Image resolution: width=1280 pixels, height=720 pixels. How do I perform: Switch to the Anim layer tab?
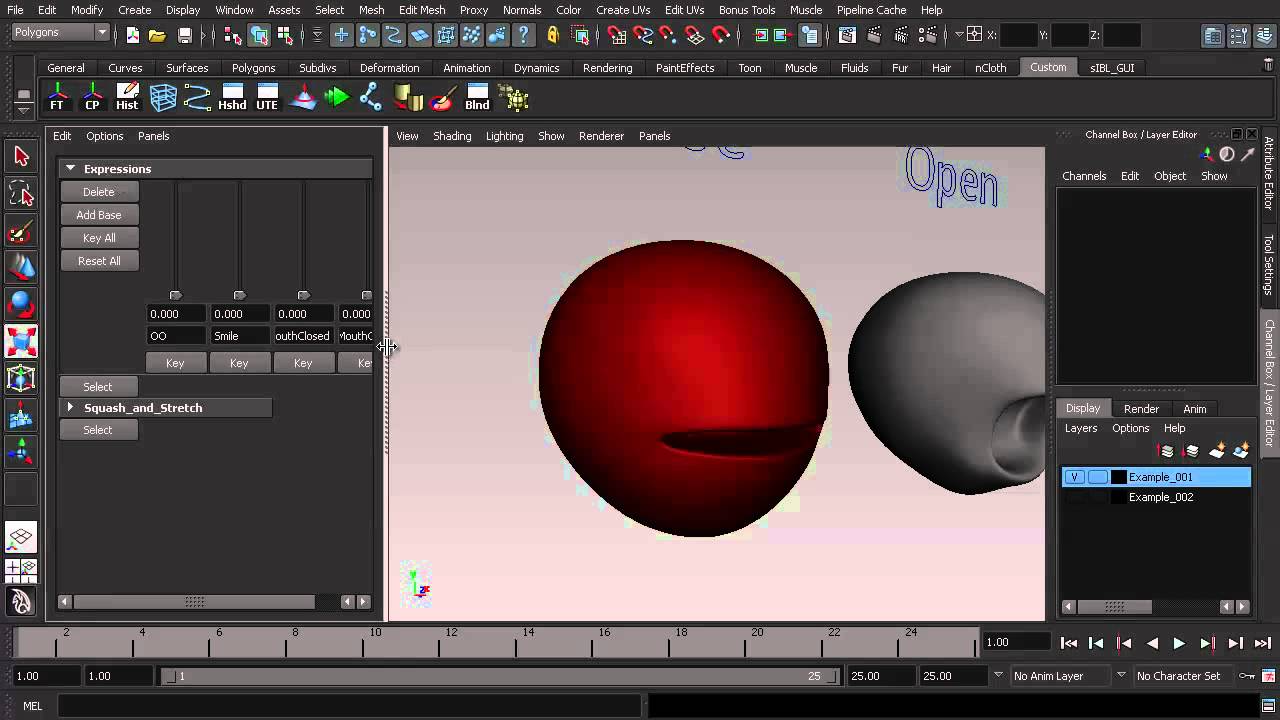[x=1194, y=409]
